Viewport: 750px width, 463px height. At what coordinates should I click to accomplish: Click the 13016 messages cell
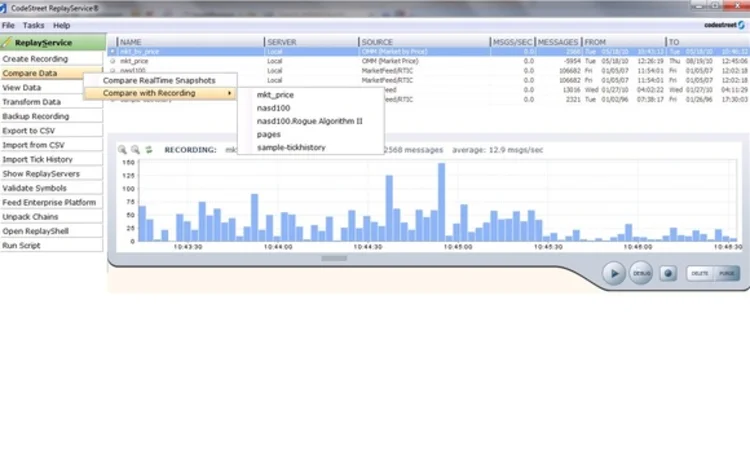coord(572,90)
